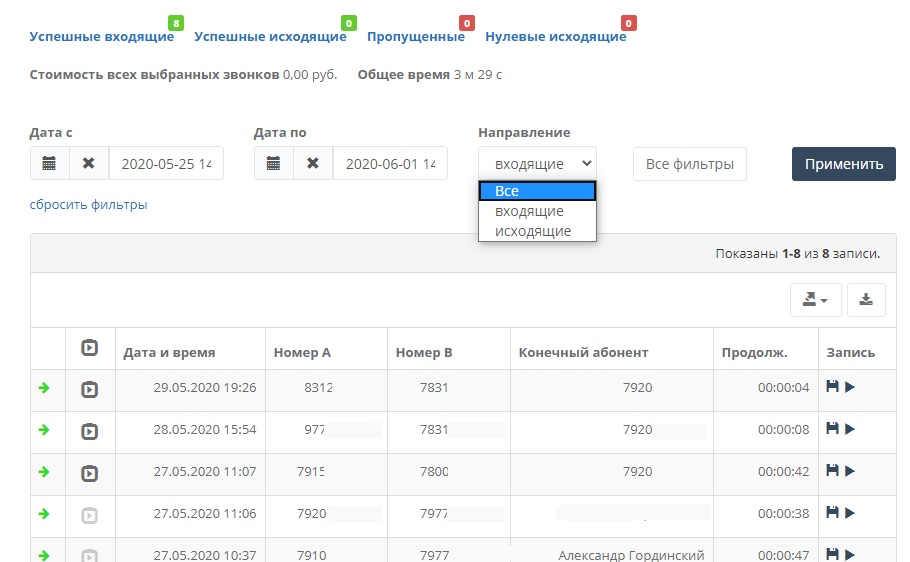Save recording of 27.05.2020 11:06 call
Screen dimensions: 910x562
click(x=832, y=512)
